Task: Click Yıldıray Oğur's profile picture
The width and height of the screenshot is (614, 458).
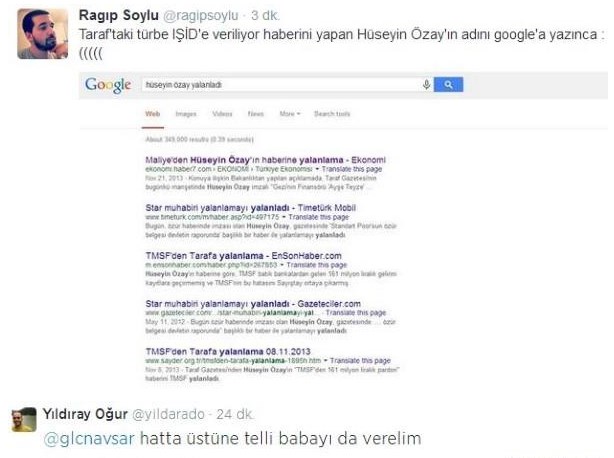Action: pyautogui.click(x=24, y=420)
